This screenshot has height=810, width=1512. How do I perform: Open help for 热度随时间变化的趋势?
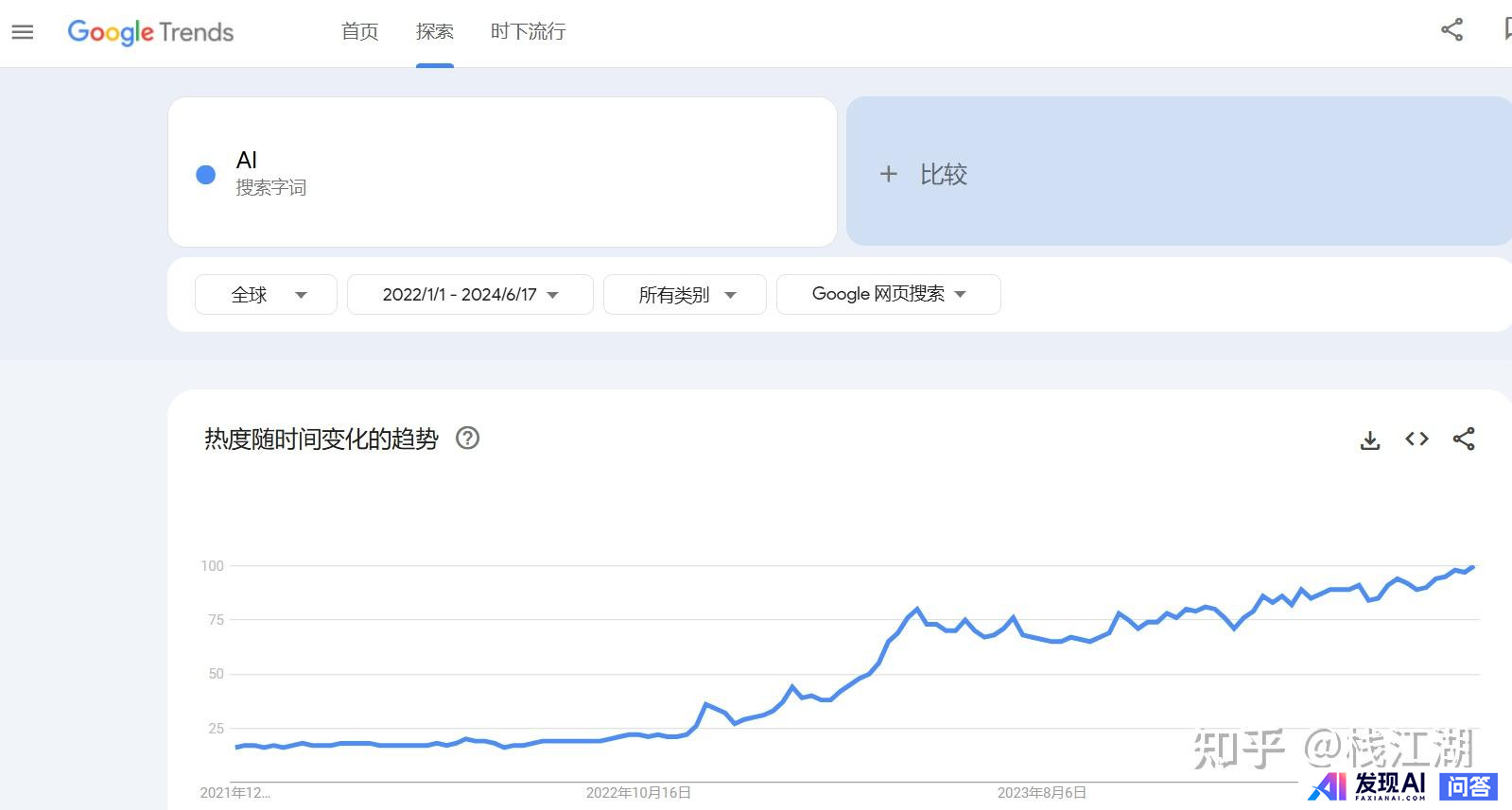[467, 438]
